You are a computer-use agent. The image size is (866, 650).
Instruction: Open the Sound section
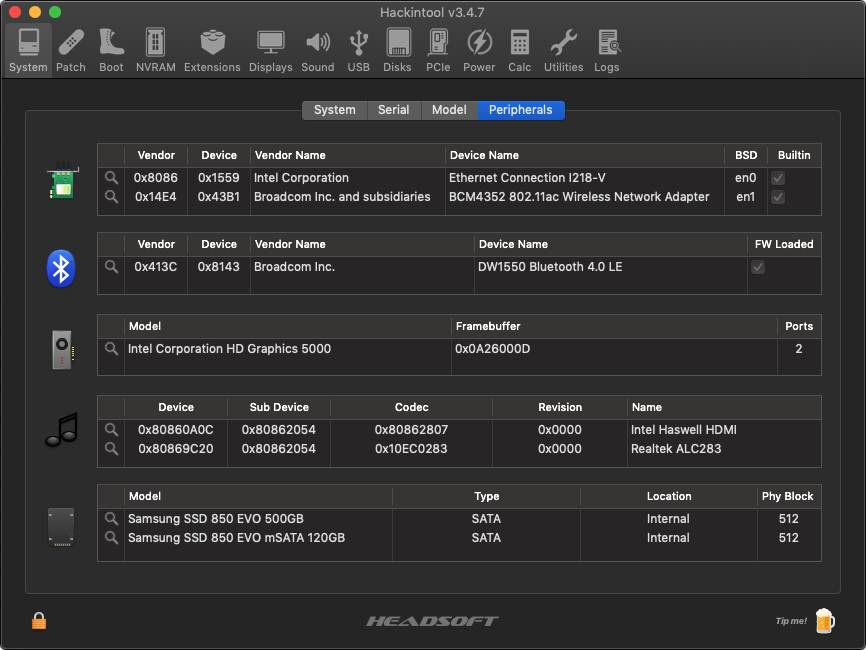pos(318,51)
